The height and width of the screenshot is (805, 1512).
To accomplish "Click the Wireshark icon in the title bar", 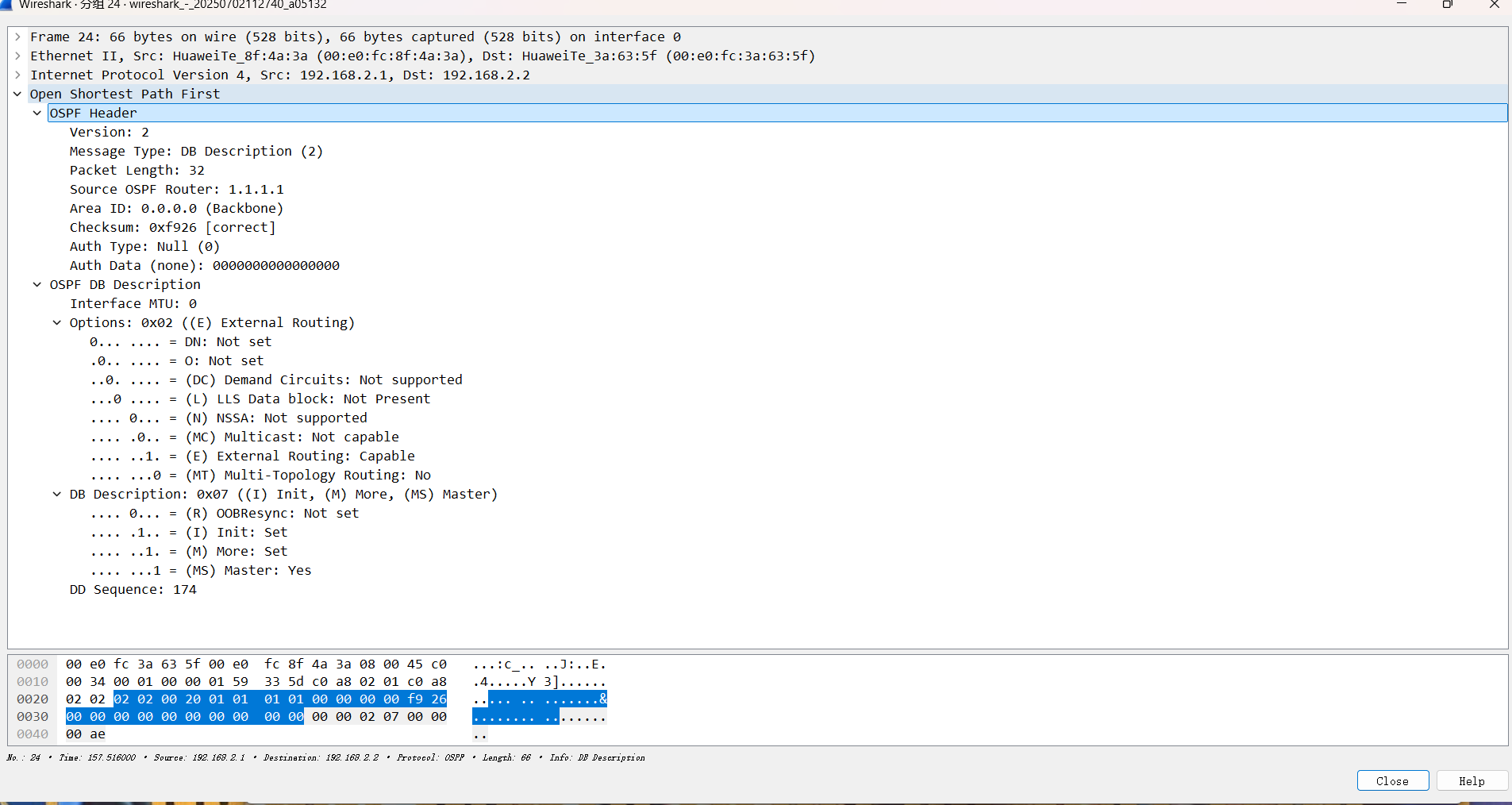I will point(8,5).
